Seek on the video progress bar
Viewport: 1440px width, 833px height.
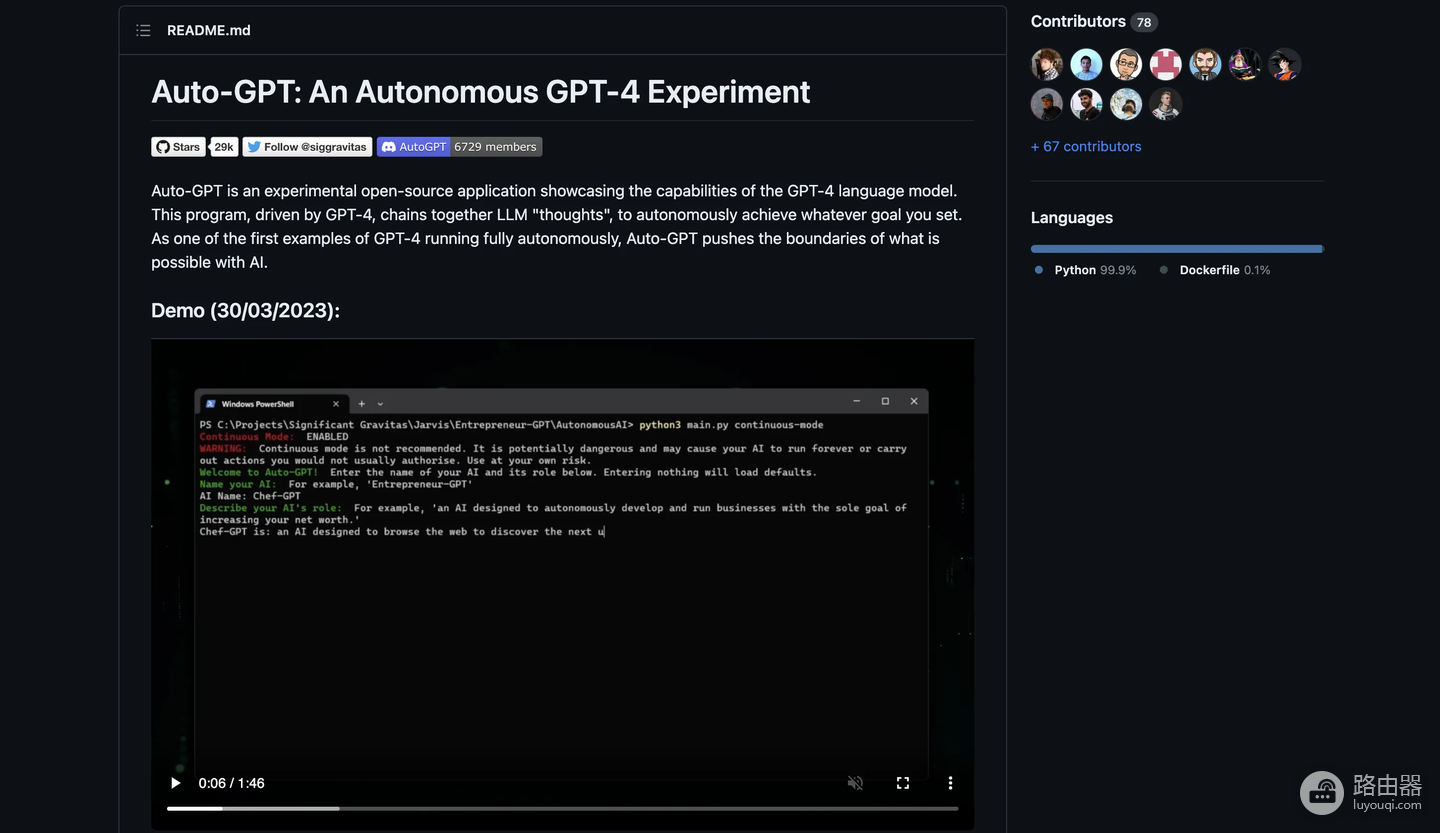pos(562,808)
